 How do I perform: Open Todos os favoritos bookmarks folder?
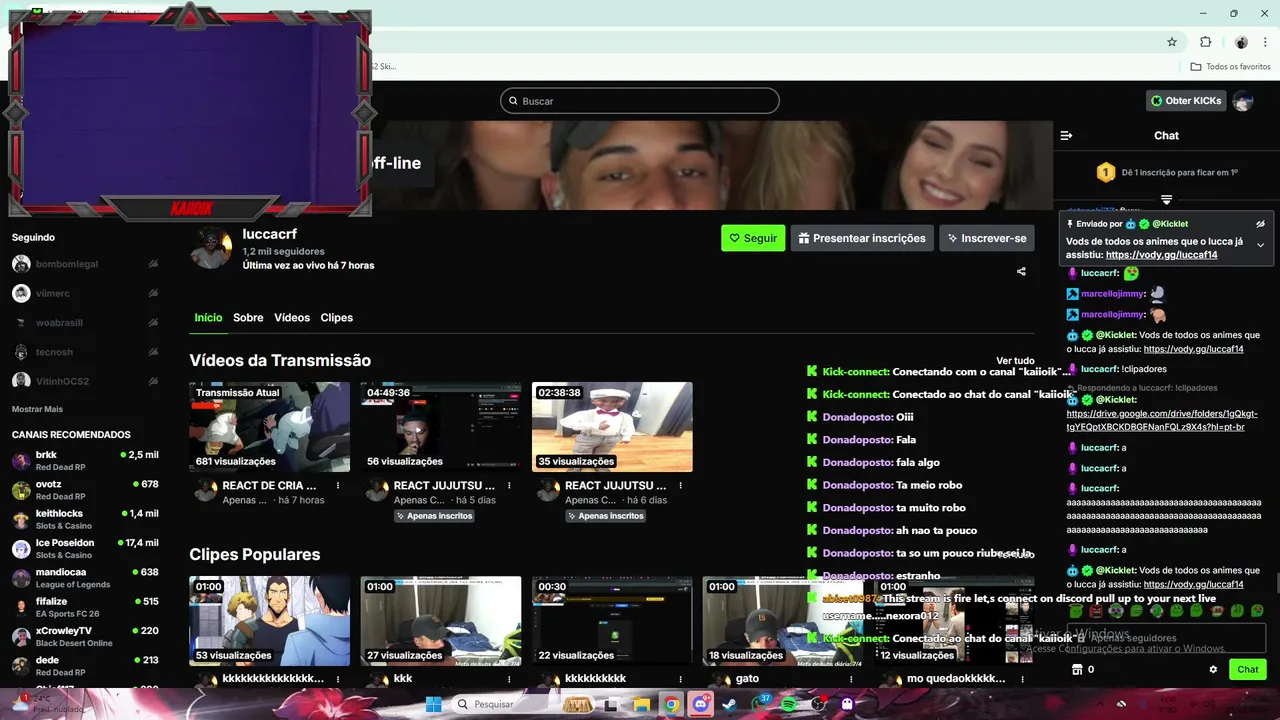coord(1230,67)
